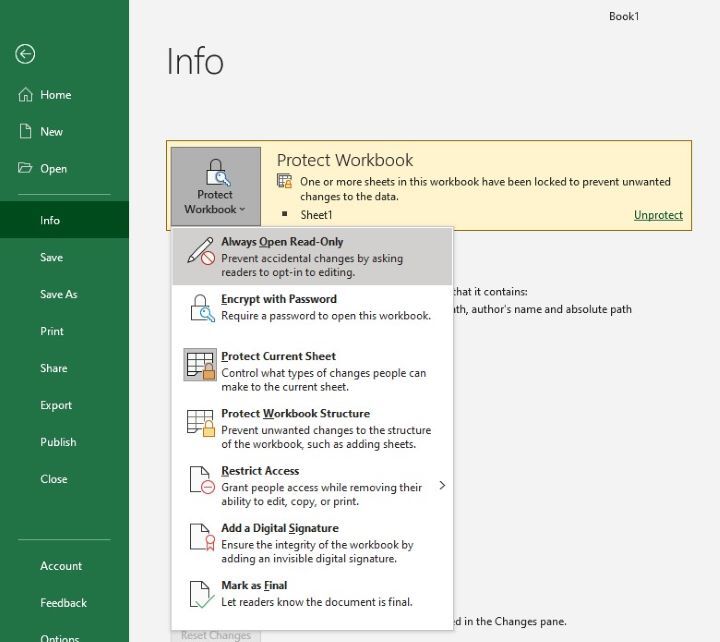Image resolution: width=720 pixels, height=642 pixels.
Task: Open Restrict Access menu entry
Action: coord(312,485)
